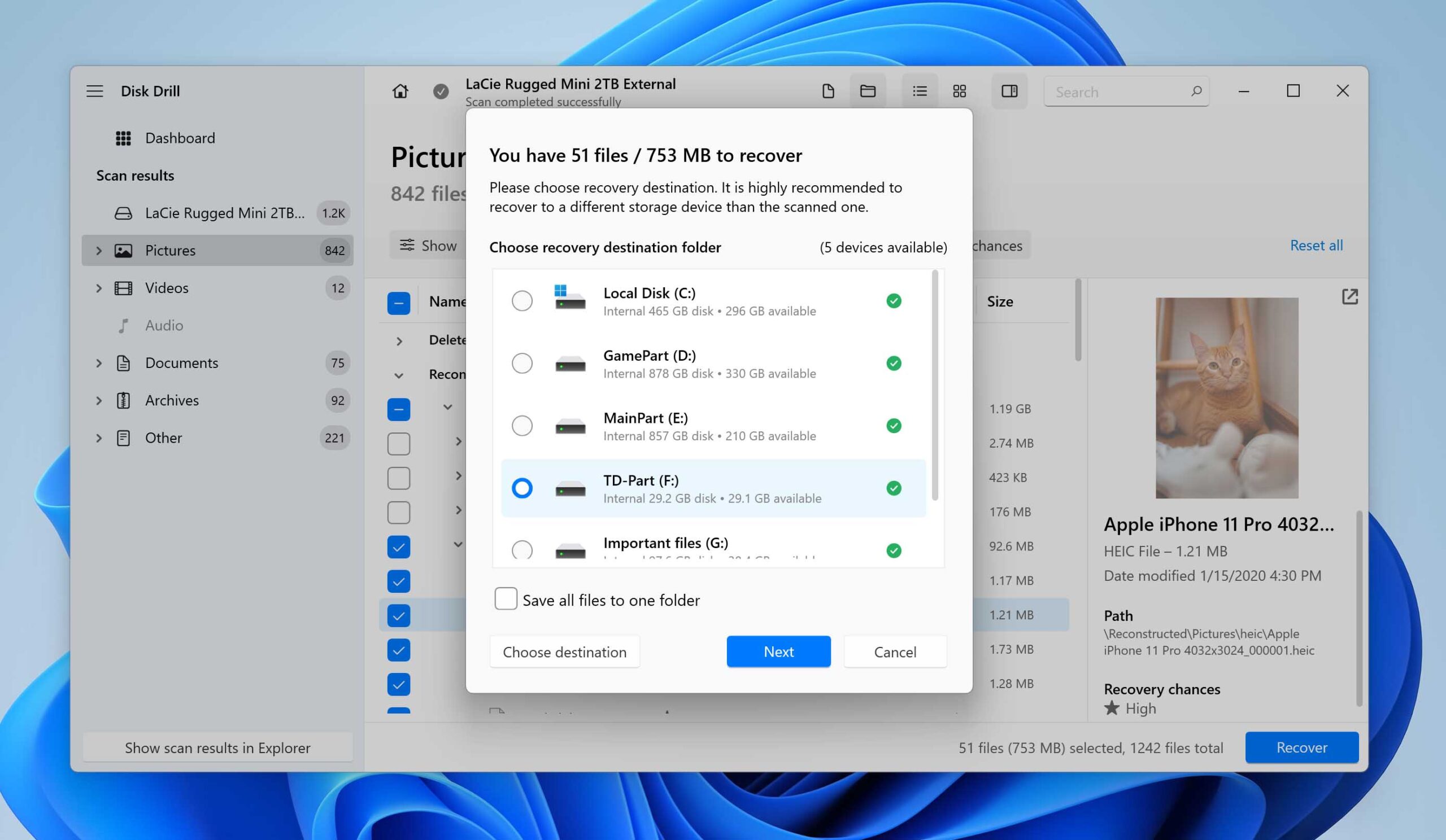Select LaCie Rugged Mini 2TB scan result
The height and width of the screenshot is (840, 1446).
coord(217,213)
